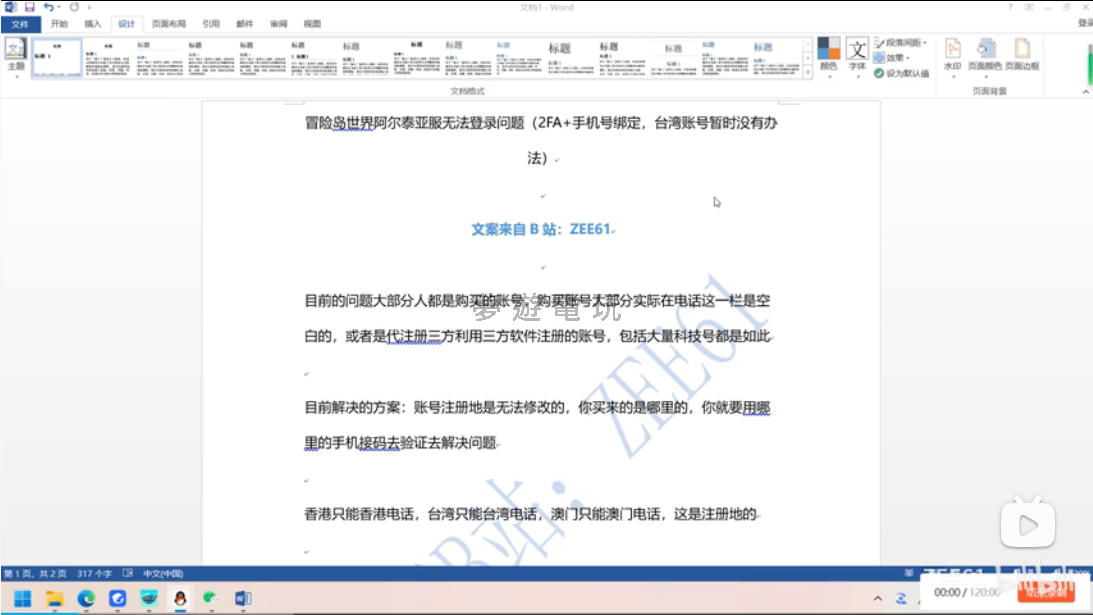Switch to the References (引用) tab

211,24
